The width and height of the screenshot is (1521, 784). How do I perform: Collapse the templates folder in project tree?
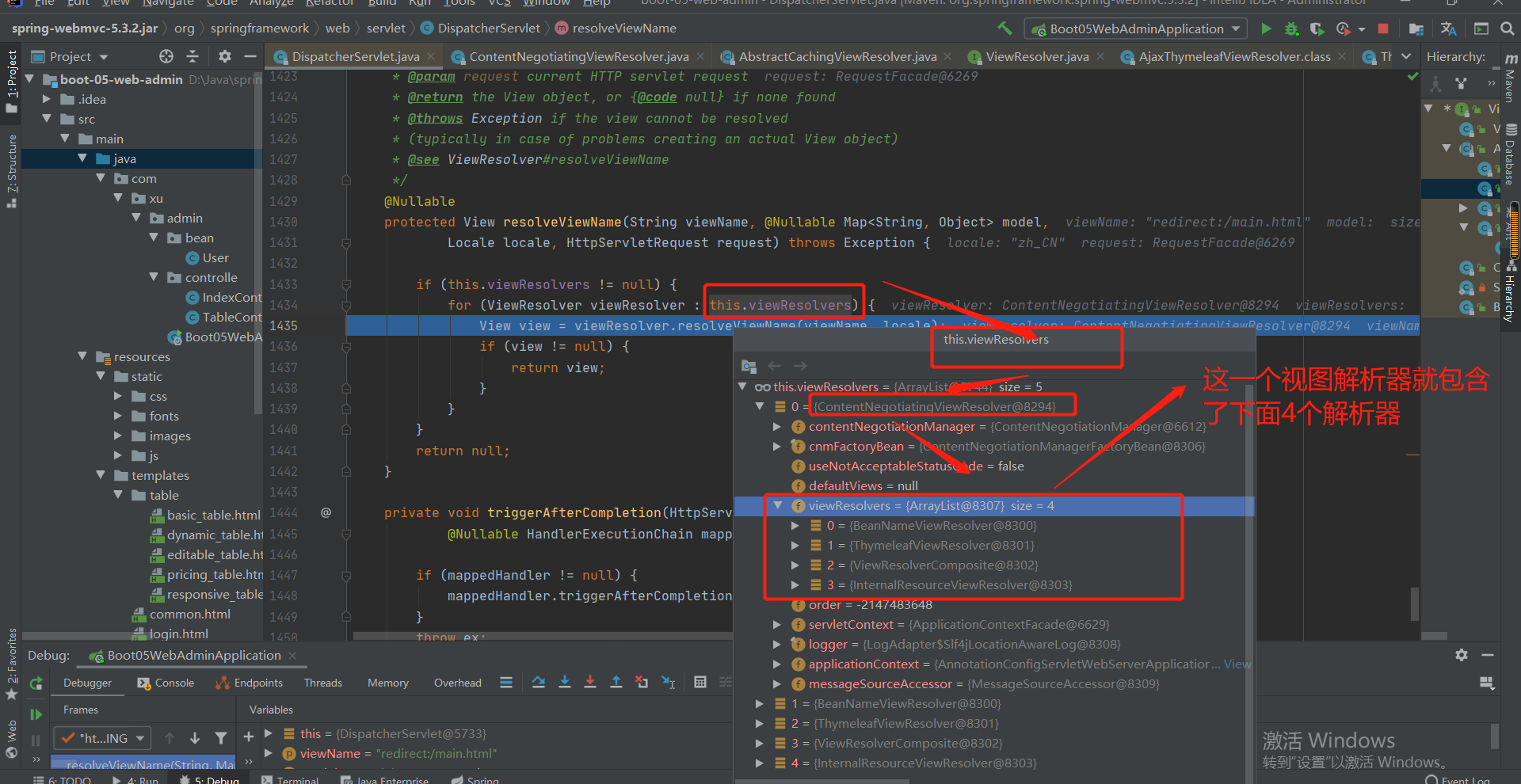(101, 475)
